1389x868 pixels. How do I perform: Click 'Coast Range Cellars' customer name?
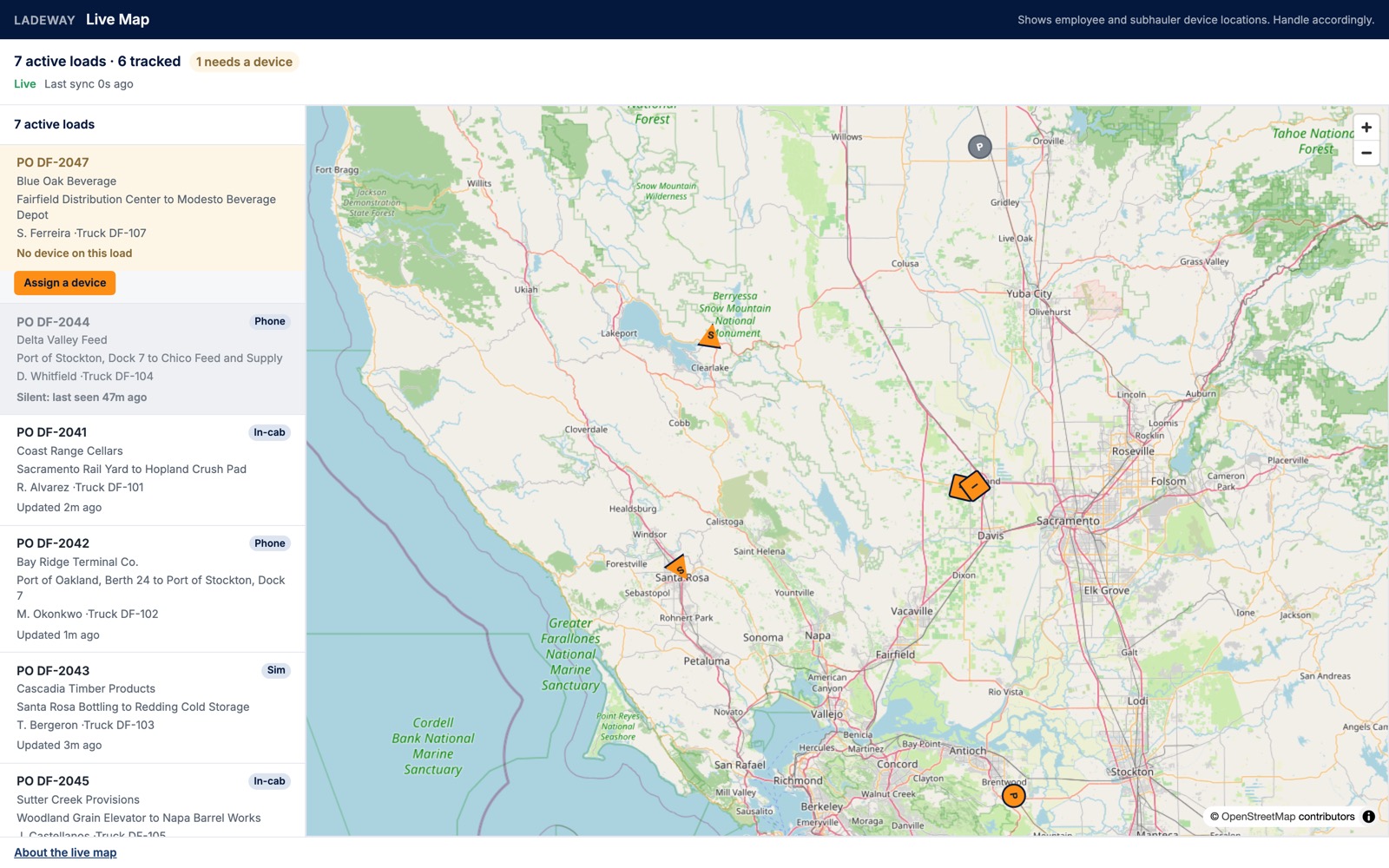tap(69, 451)
